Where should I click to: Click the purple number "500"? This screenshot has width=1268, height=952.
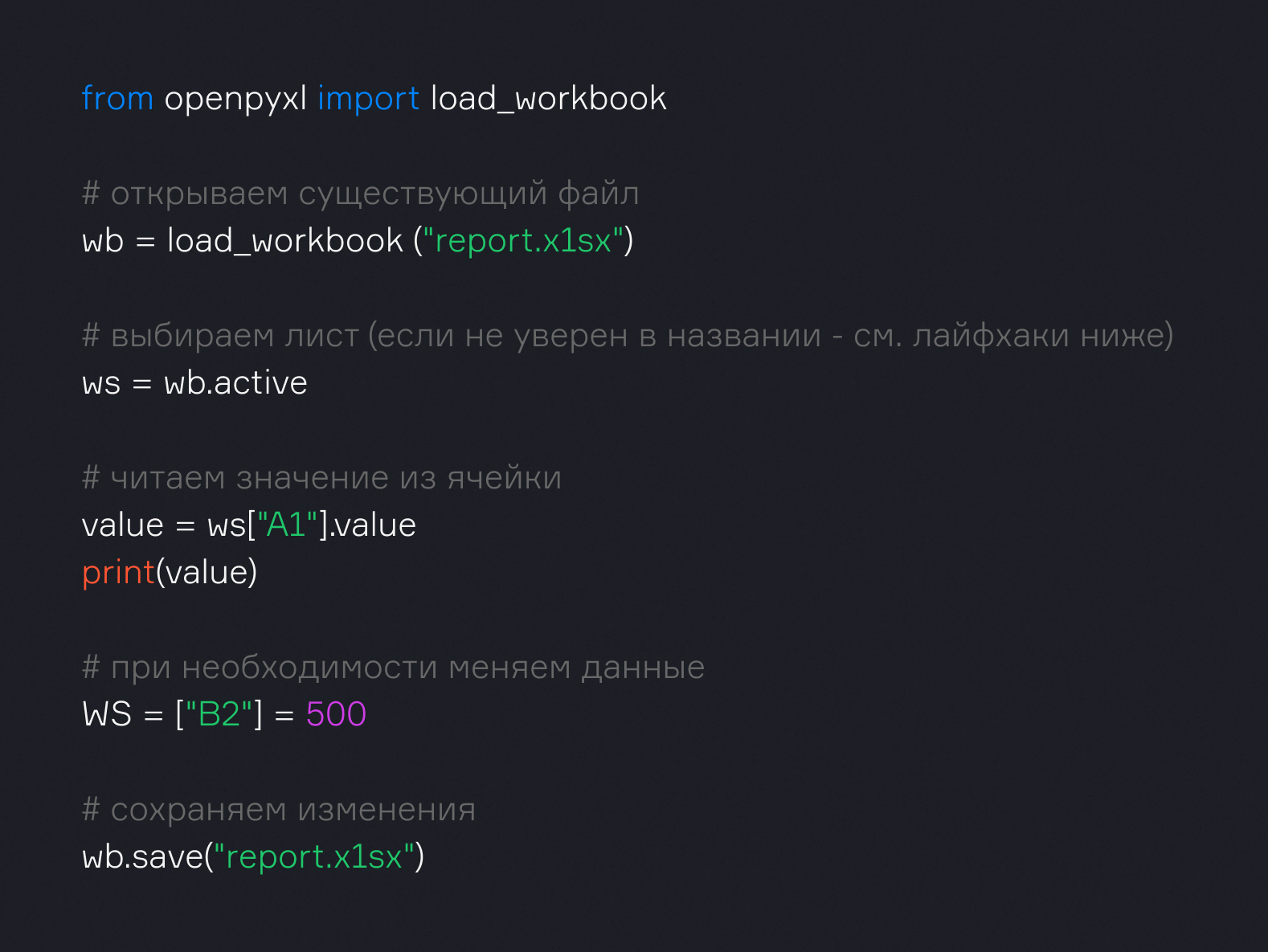tap(336, 714)
